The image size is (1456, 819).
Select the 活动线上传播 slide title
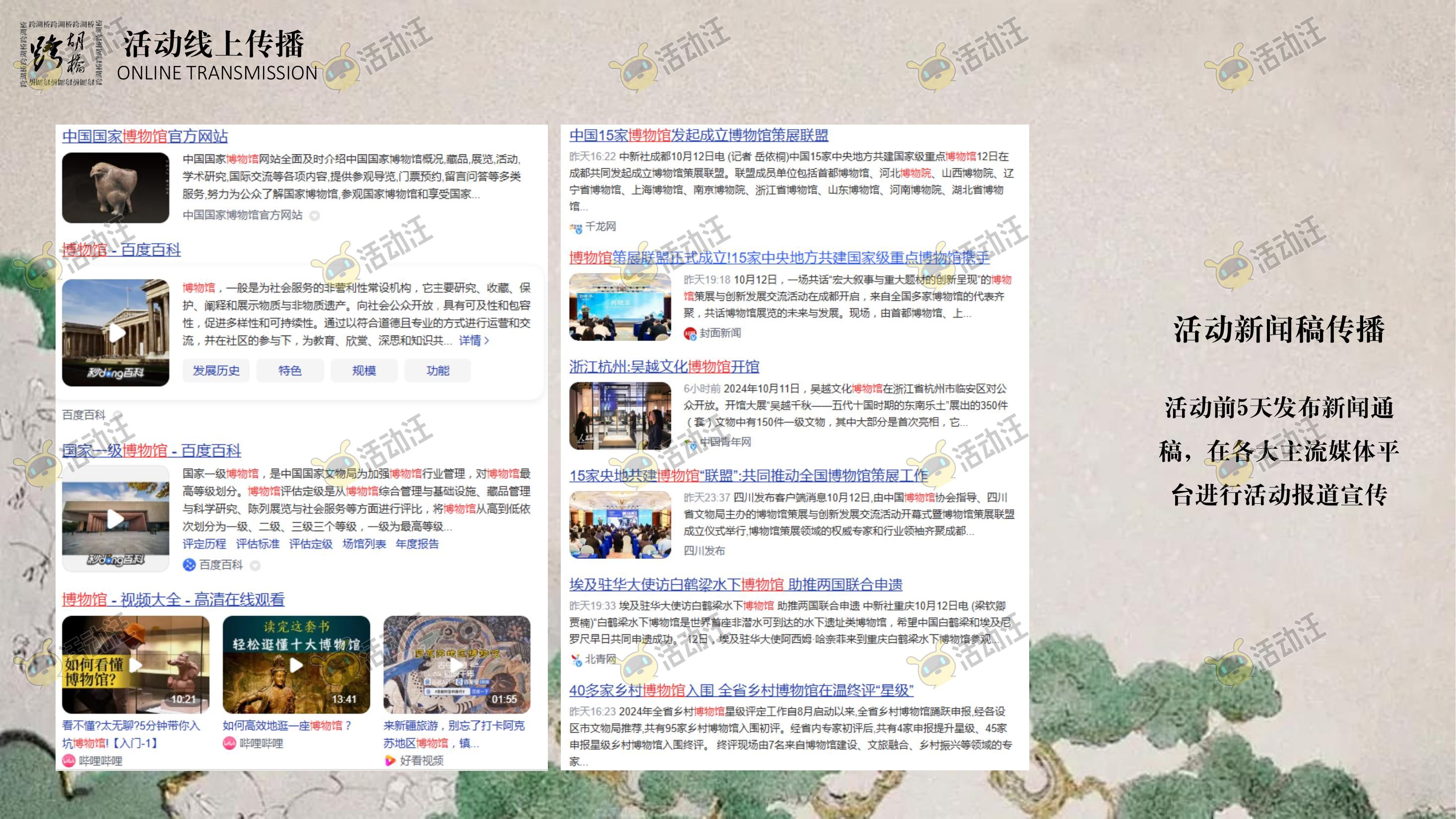pos(214,44)
